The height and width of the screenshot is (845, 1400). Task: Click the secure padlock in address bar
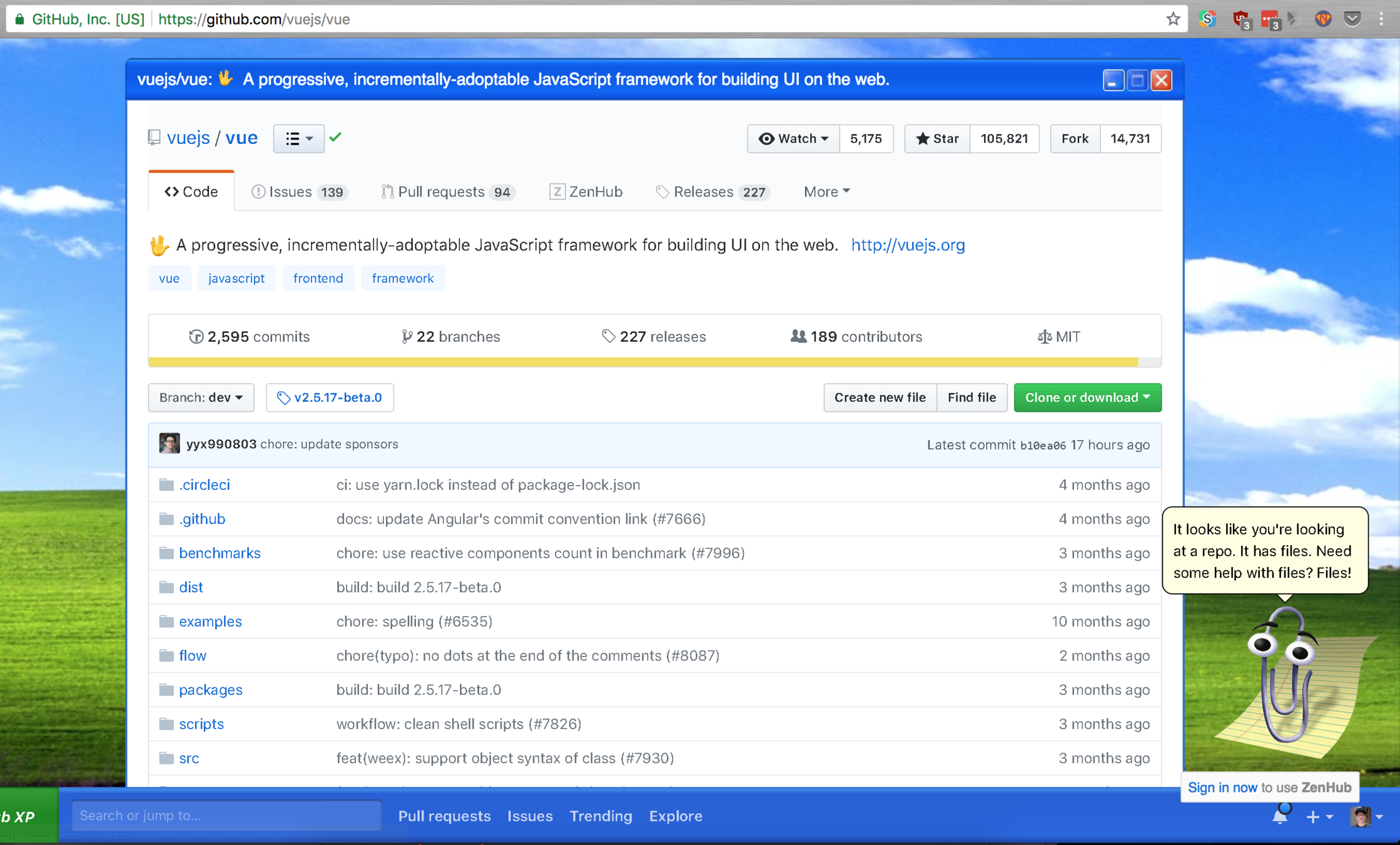point(19,19)
